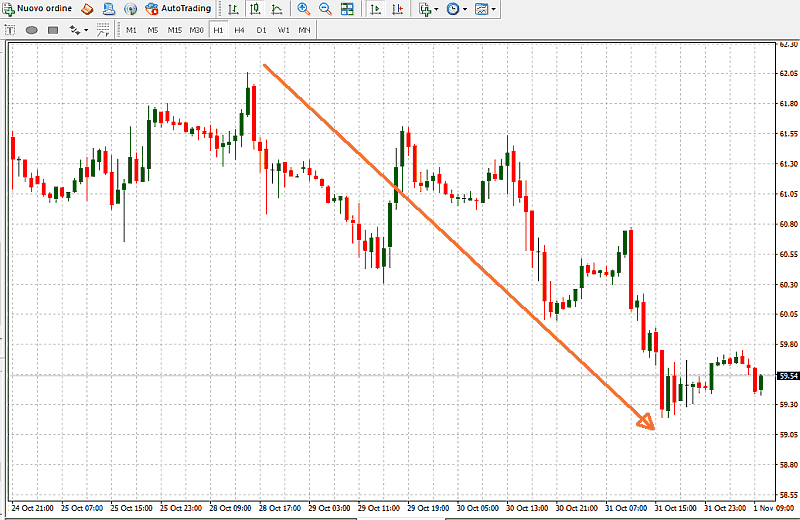Switch to the H4 timeframe

[239, 30]
